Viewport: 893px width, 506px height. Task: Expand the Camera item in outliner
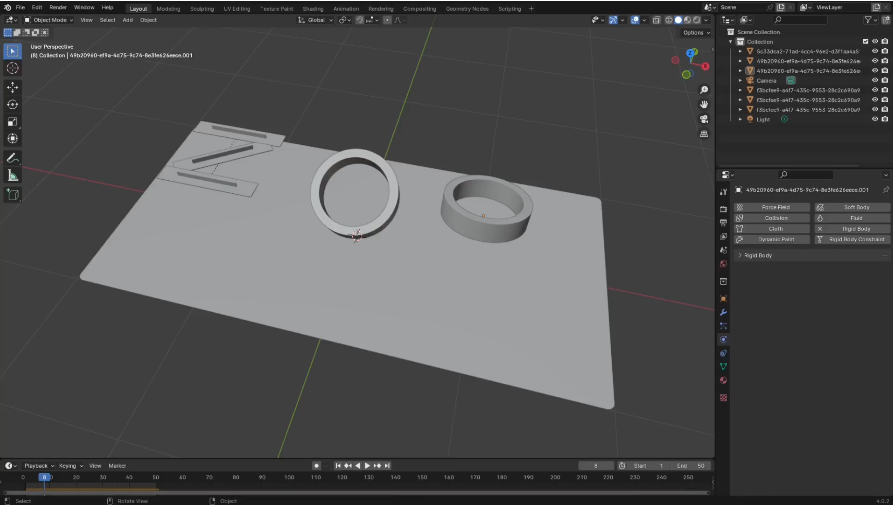[740, 80]
